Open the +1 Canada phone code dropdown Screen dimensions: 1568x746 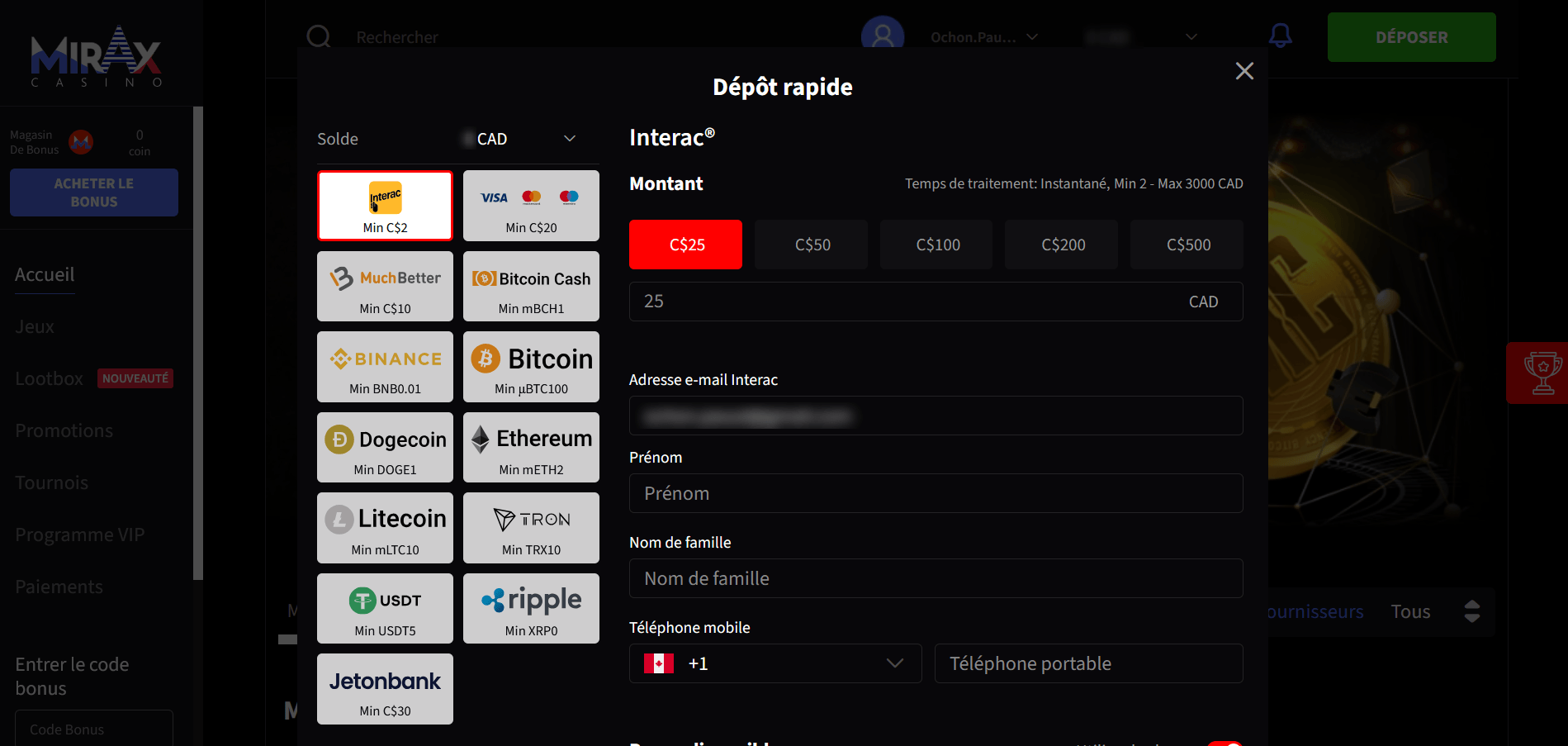pyautogui.click(x=775, y=663)
